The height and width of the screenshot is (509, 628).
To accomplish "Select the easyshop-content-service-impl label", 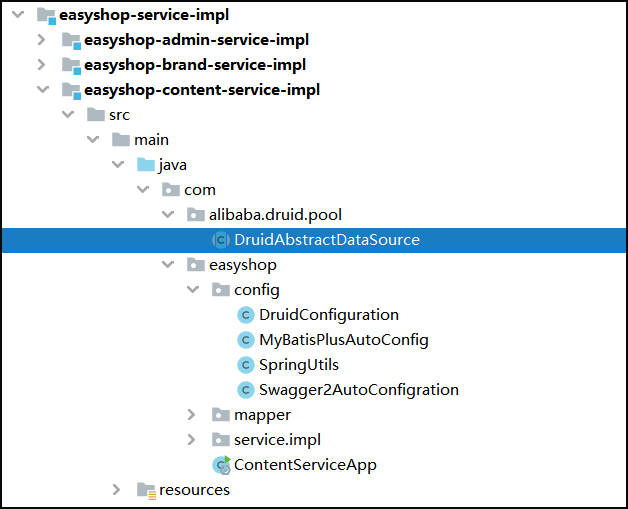I will (x=202, y=90).
